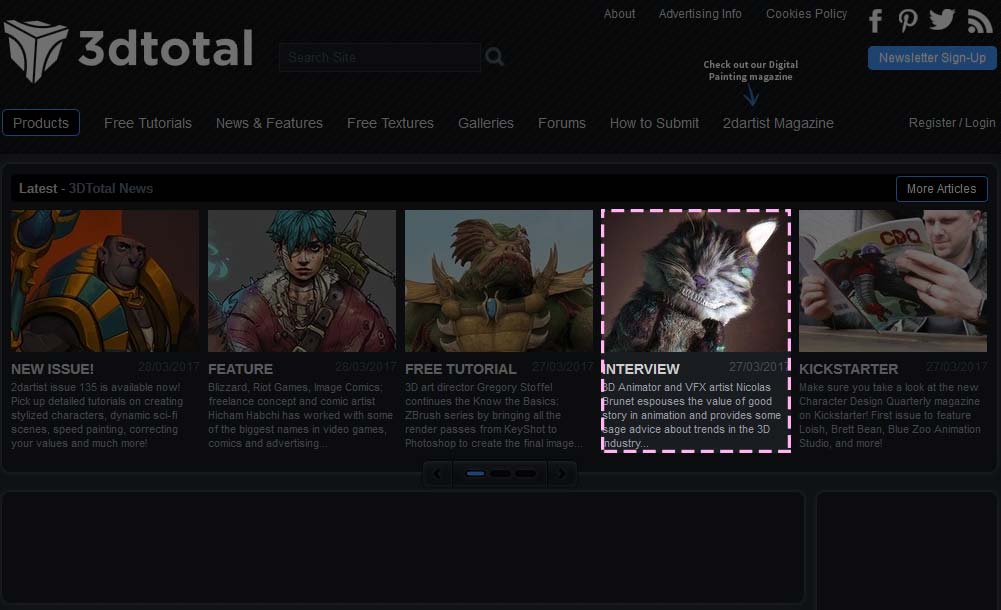Select the second carousel page indicator
This screenshot has height=610, width=1001.
[x=500, y=473]
